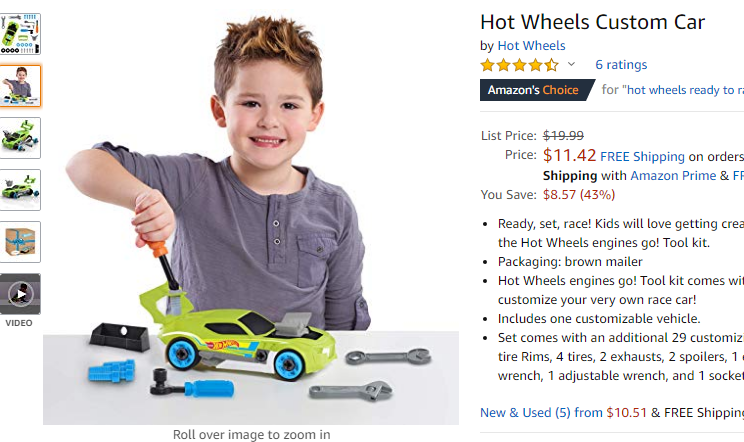744x442 pixels.
Task: Click the 'hot wheels ready to' search link
Action: [683, 90]
